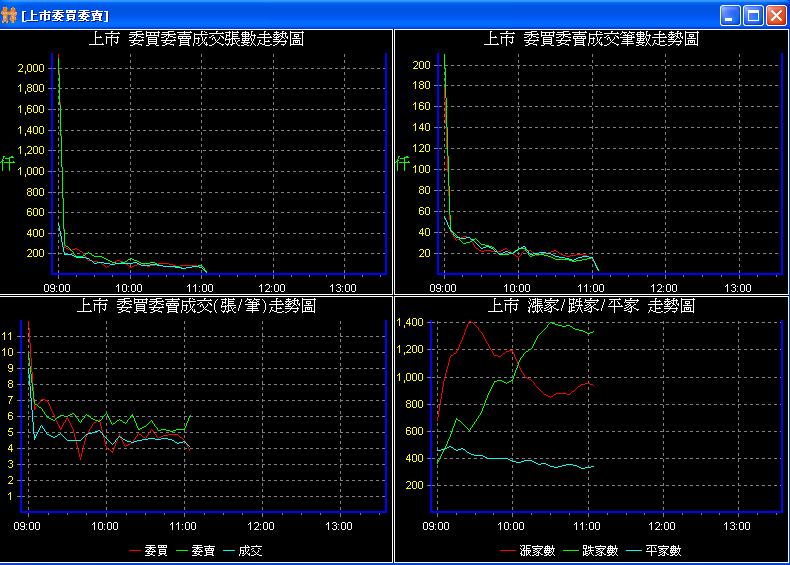This screenshot has height=565, width=790.
Task: Click the 11 axis label in 張/筆 chart
Action: pos(7,336)
